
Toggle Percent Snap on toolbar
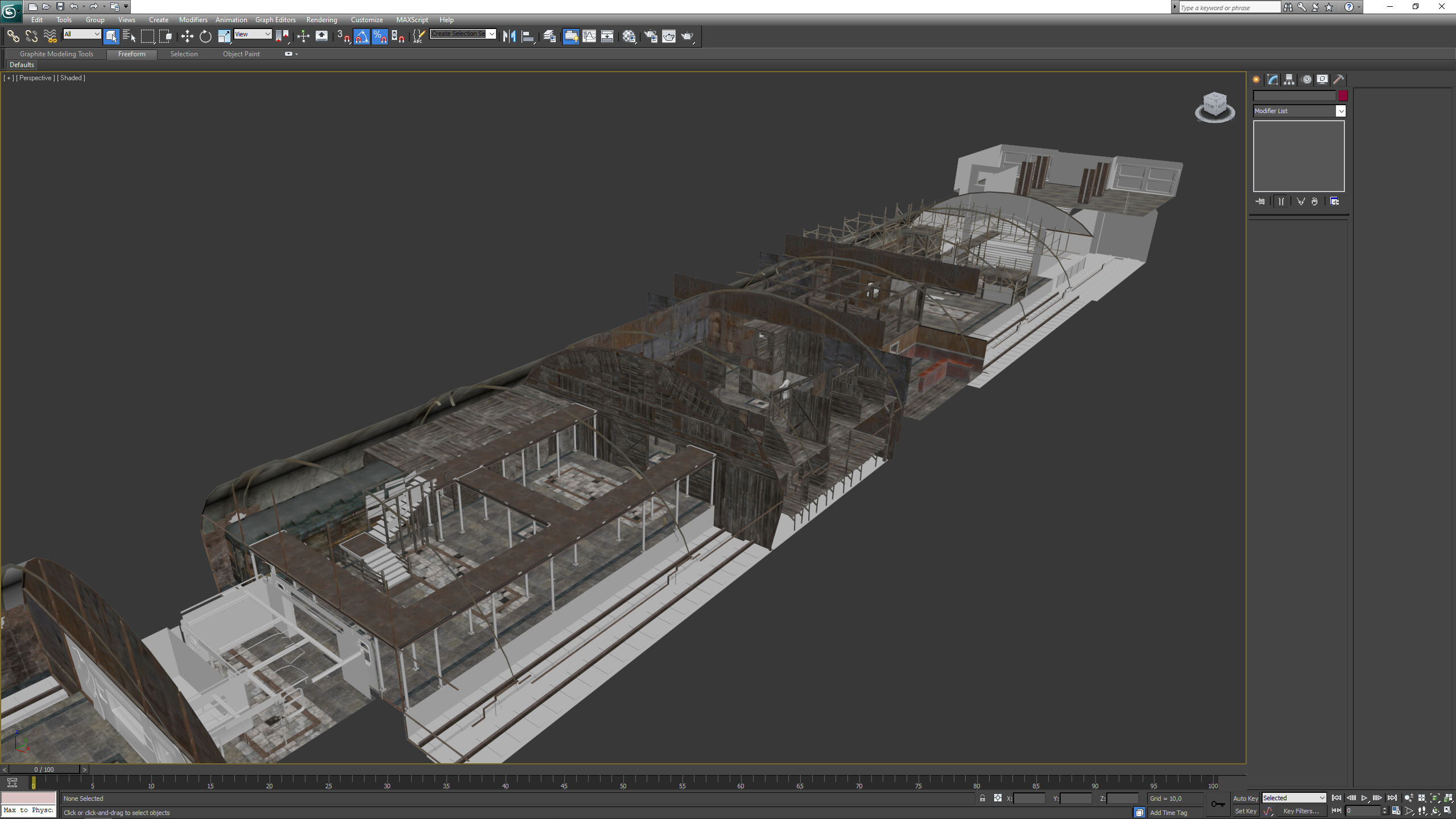[380, 36]
